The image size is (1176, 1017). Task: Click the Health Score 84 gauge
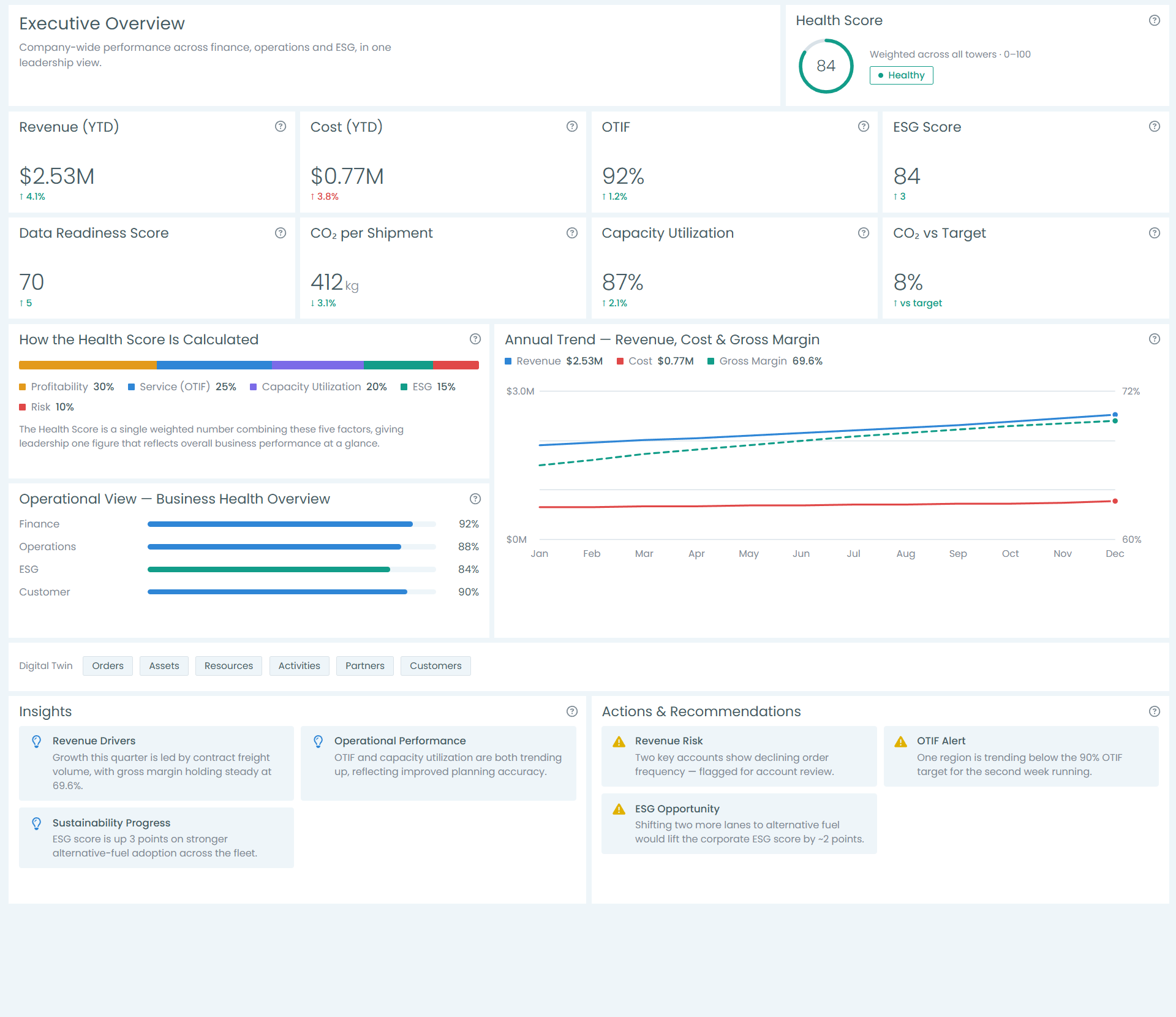(826, 66)
